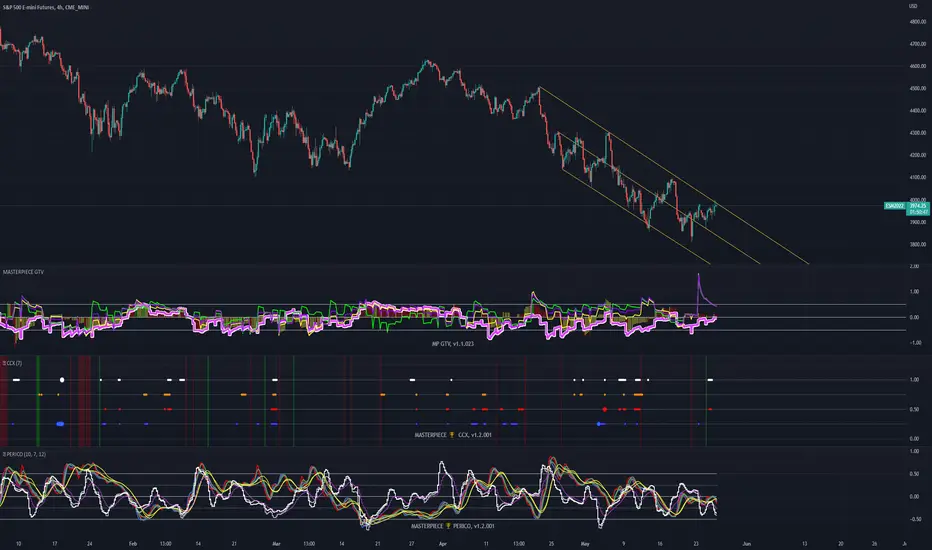Collapse the CCX (7) indicator legend icon
This screenshot has height=550, width=932.
pyautogui.click(x=4, y=363)
